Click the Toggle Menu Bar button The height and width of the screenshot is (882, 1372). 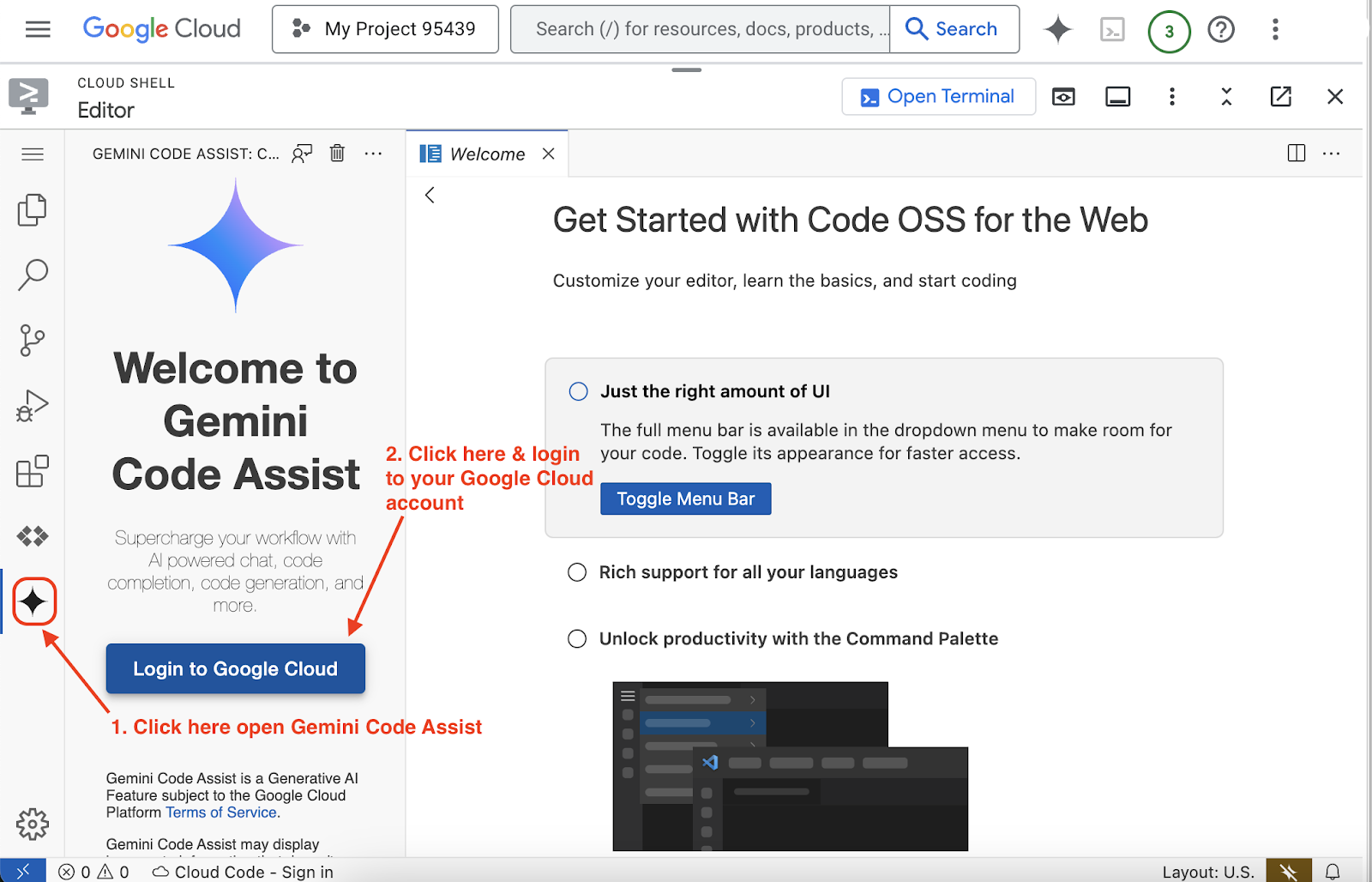pyautogui.click(x=685, y=498)
